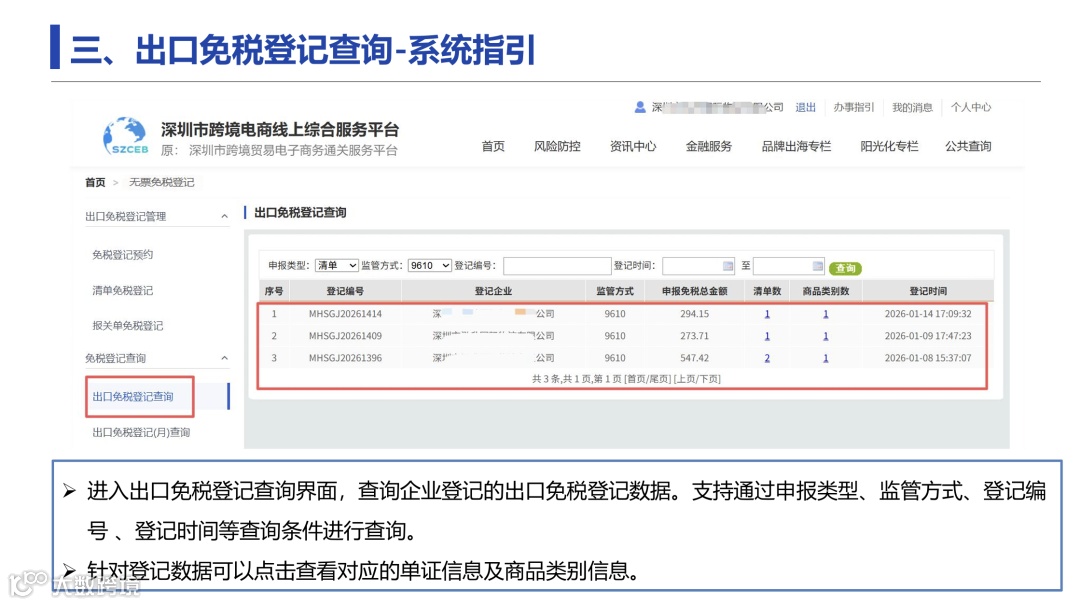Click 免税登记查询 sidebar heading
Image resolution: width=1080 pixels, height=605 pixels.
point(115,358)
